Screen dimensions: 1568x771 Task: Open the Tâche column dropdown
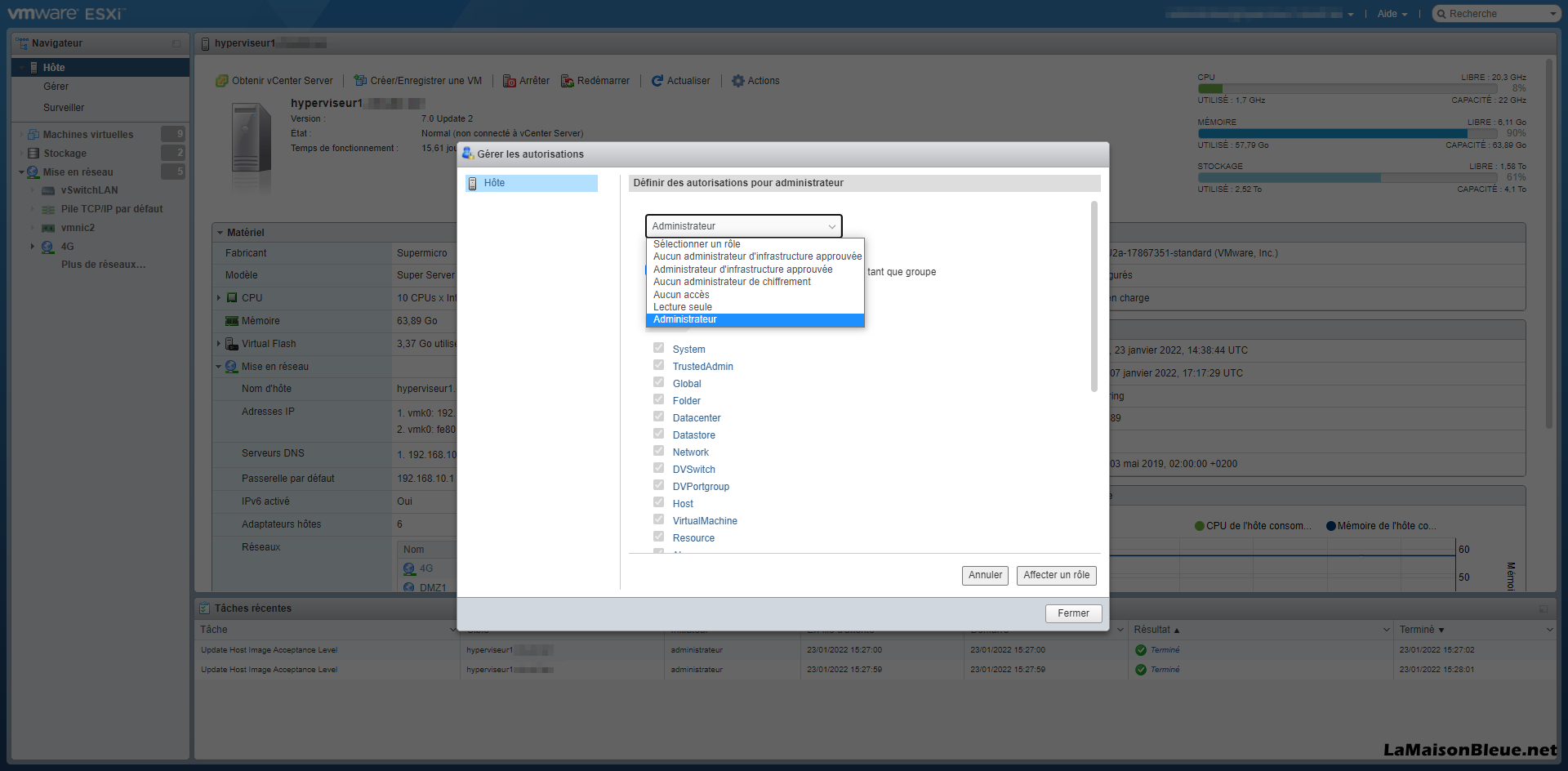pyautogui.click(x=453, y=630)
